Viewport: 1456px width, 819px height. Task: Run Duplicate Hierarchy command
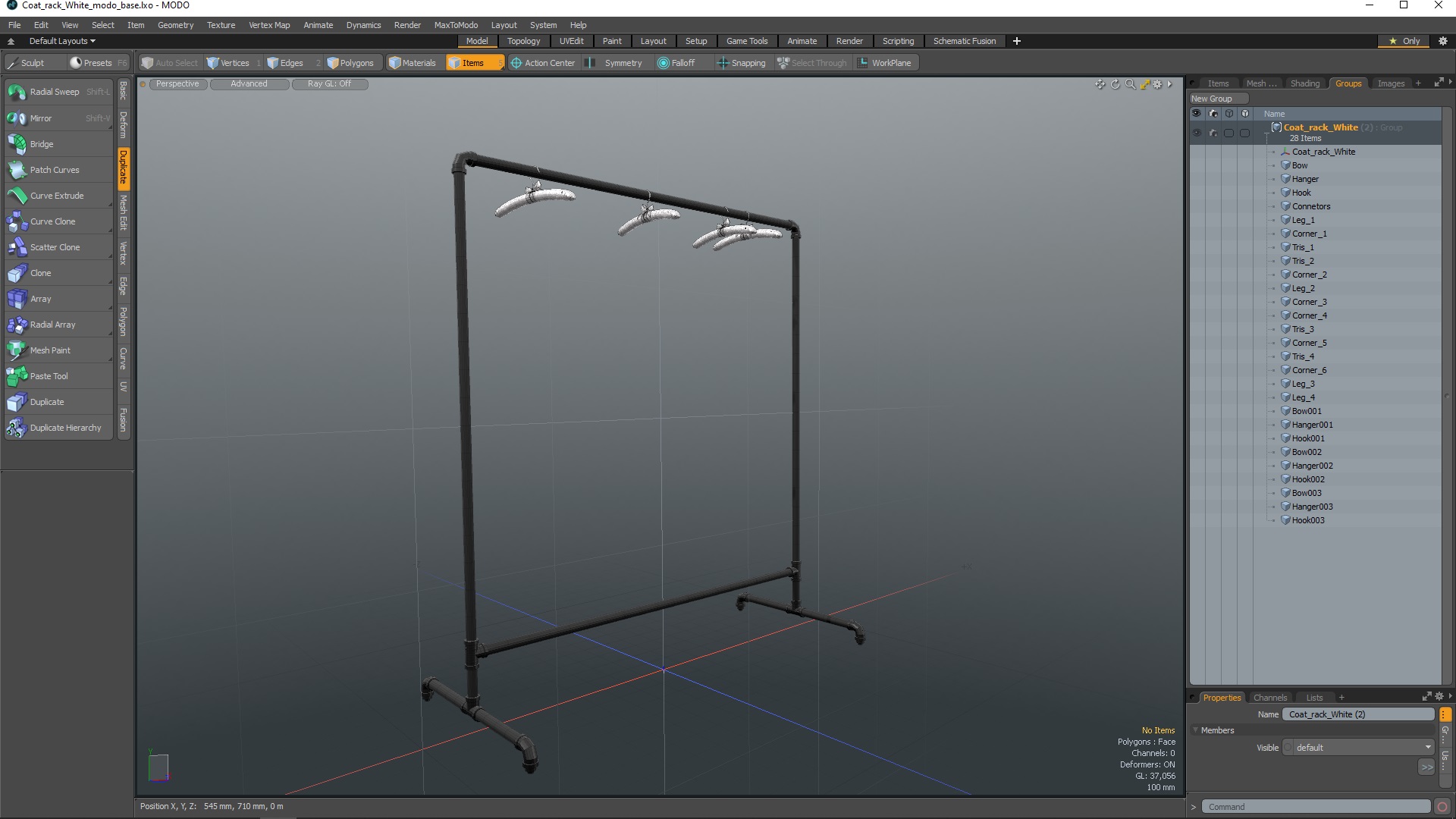tap(58, 428)
